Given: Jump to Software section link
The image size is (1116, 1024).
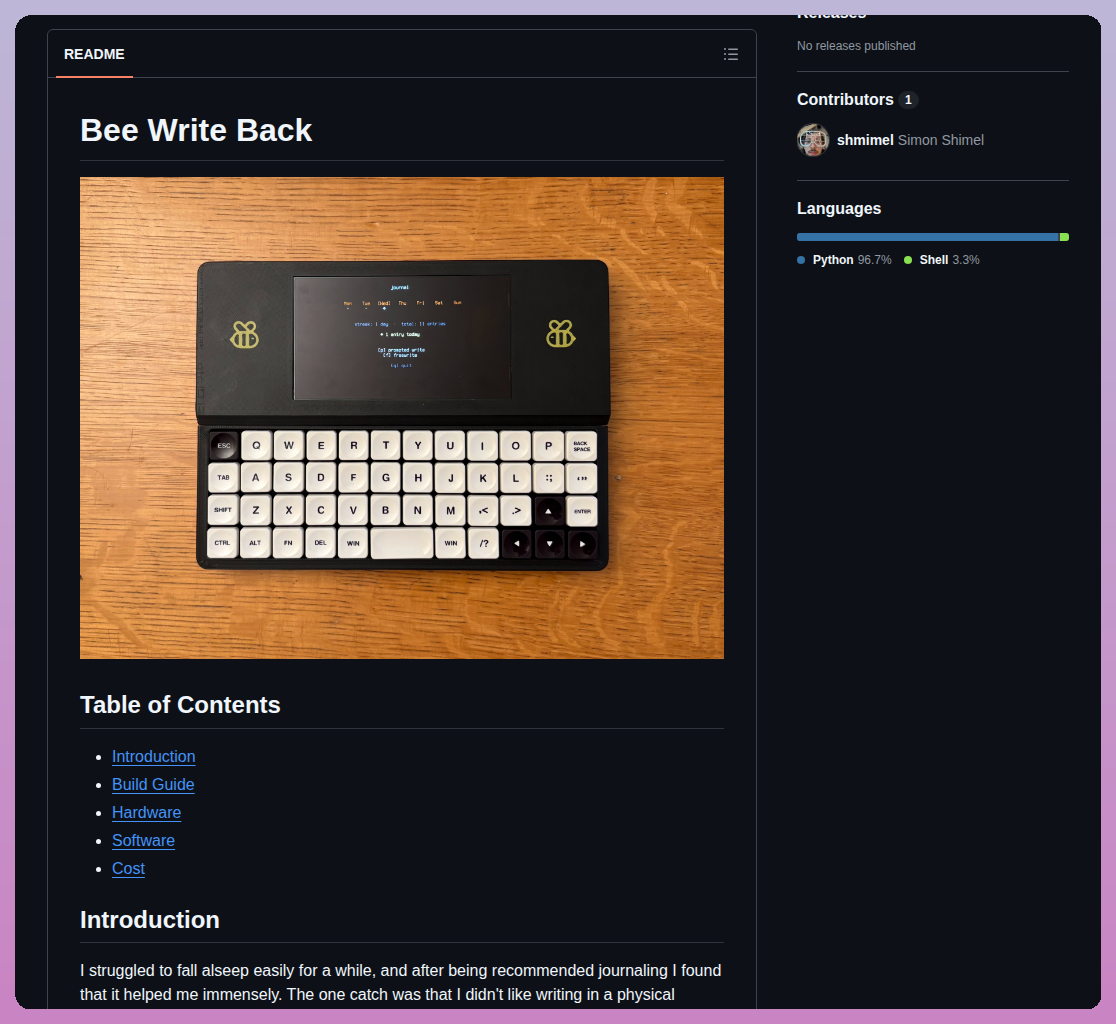Looking at the screenshot, I should tap(143, 840).
